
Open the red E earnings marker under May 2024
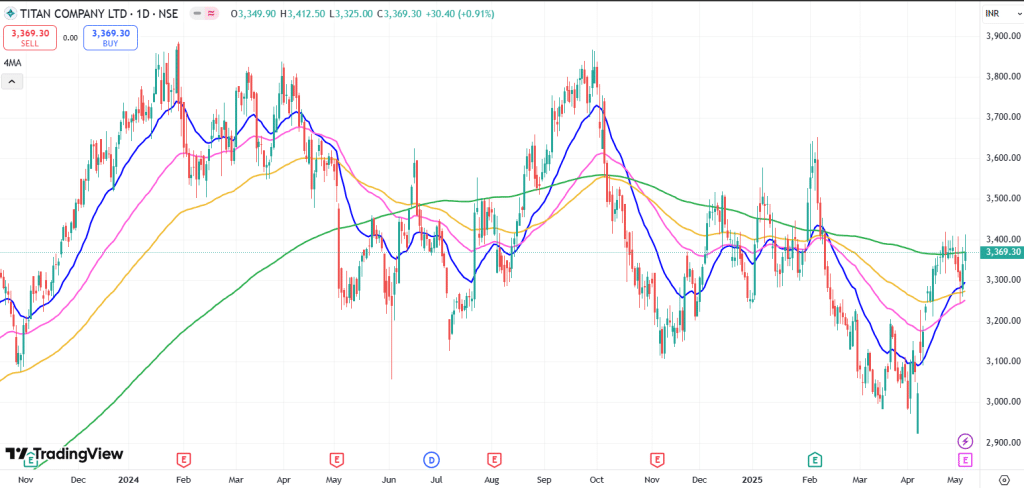coord(337,460)
